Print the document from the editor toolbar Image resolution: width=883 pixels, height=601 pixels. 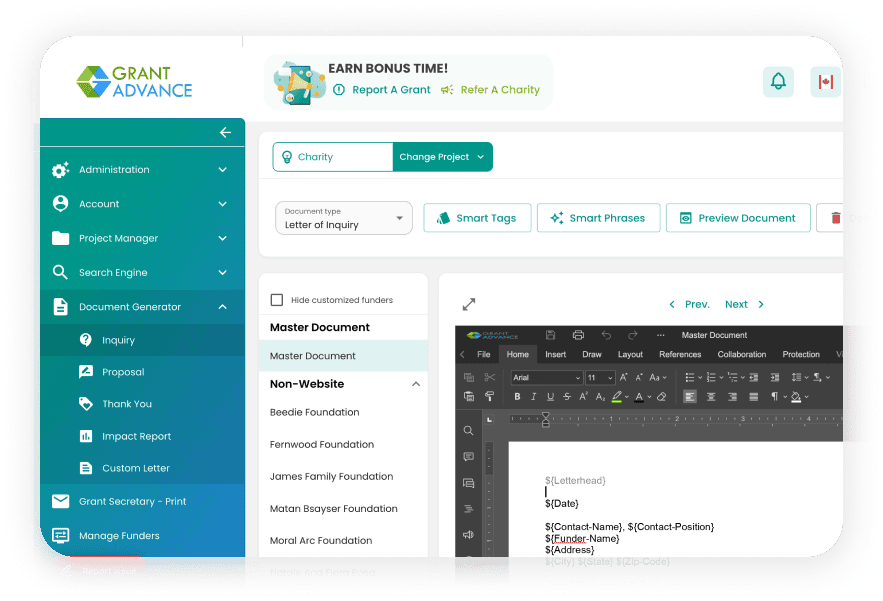(578, 335)
